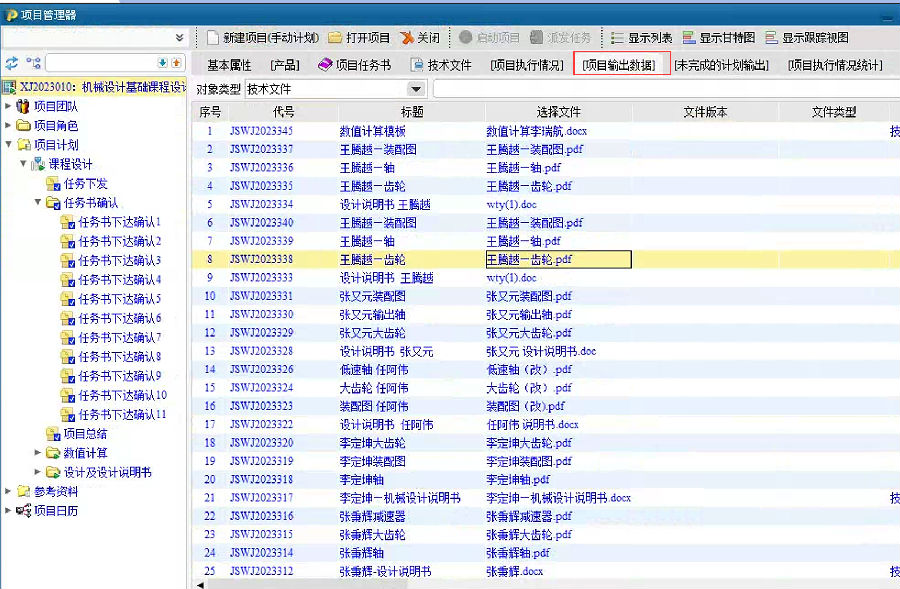Show the Gantt chart with 显示甘特图
The height and width of the screenshot is (589, 900).
717,38
